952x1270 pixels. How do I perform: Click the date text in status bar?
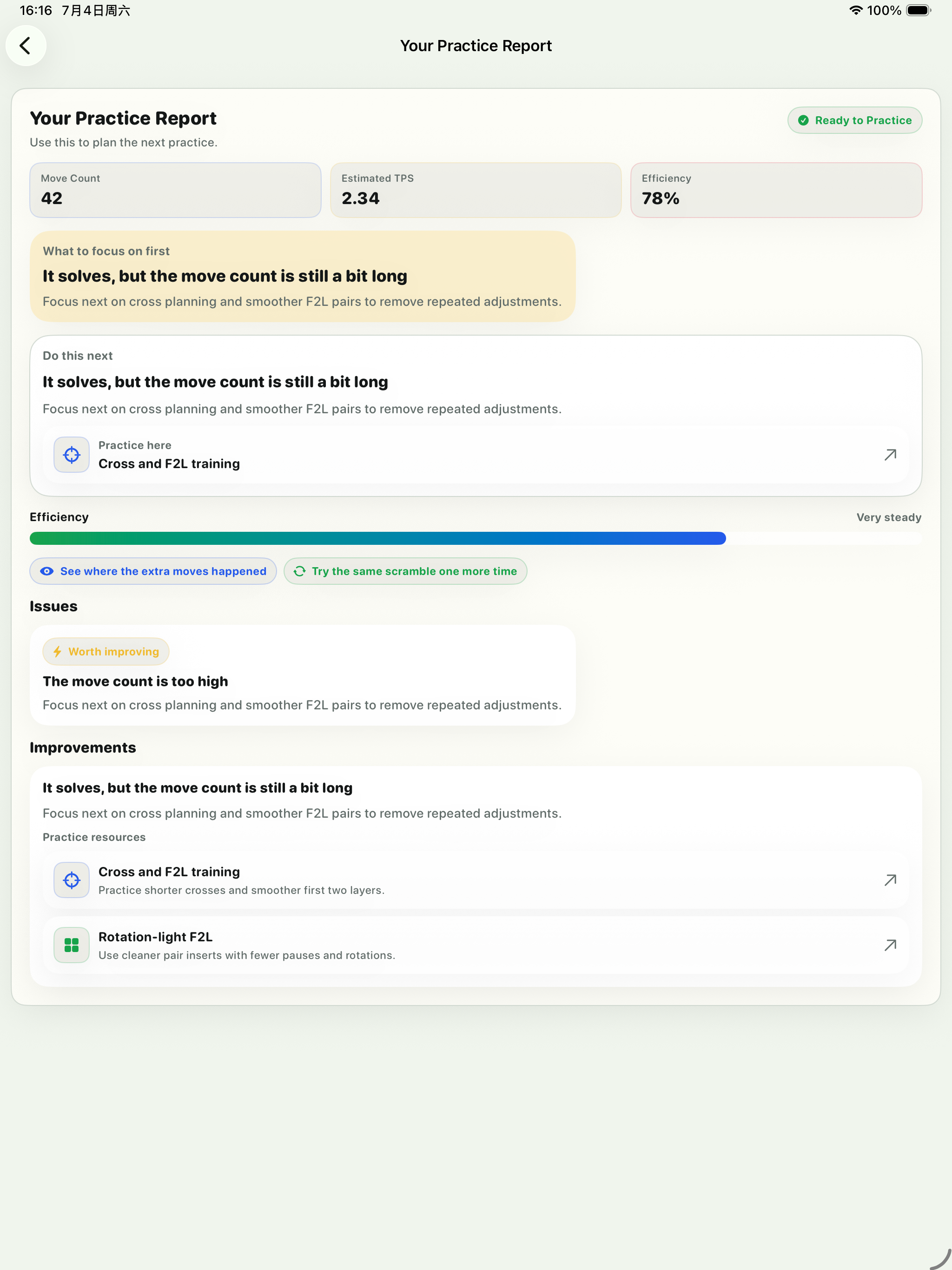[x=96, y=10]
